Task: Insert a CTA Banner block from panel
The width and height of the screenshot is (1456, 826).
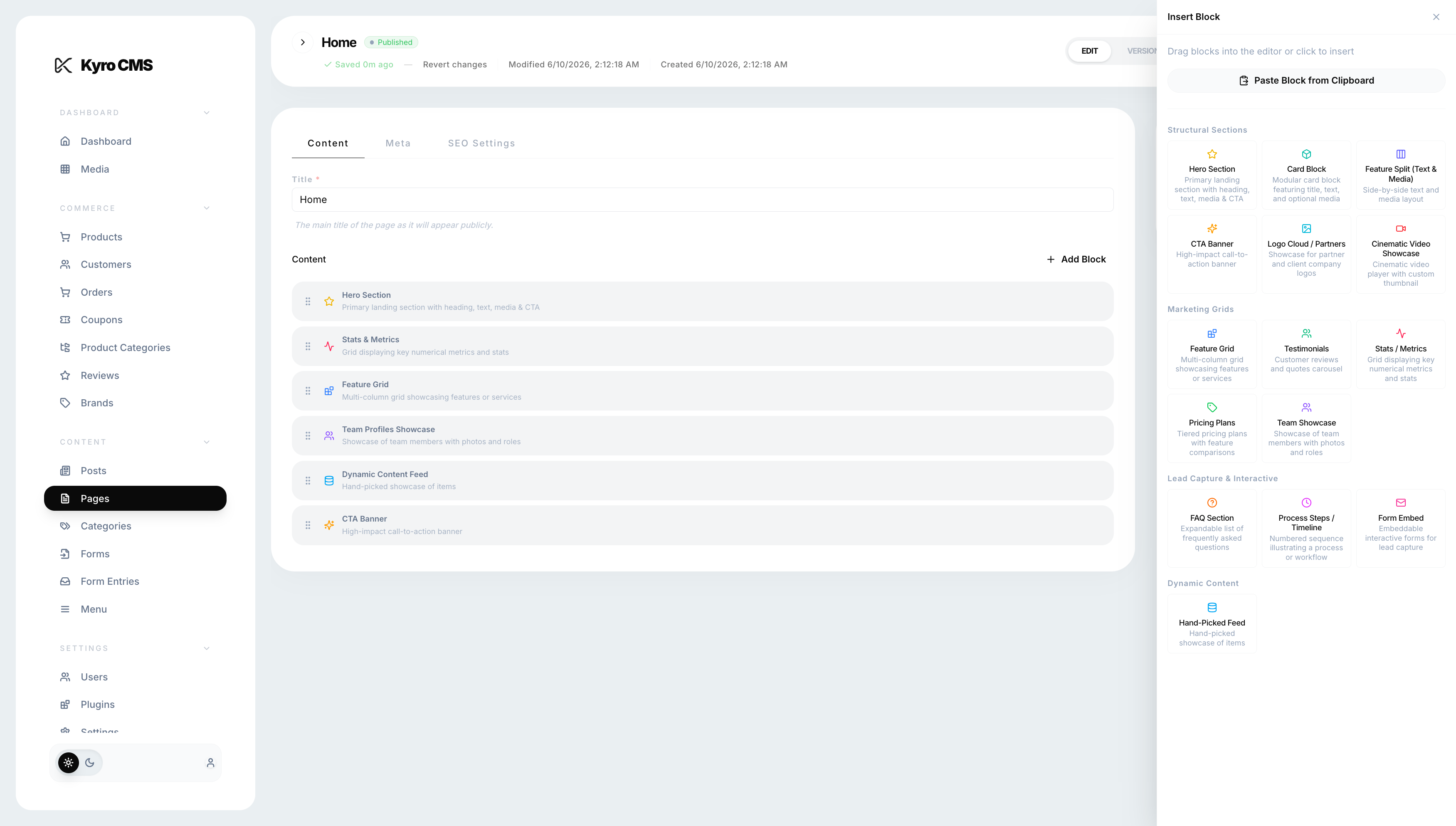Action: 1212,254
